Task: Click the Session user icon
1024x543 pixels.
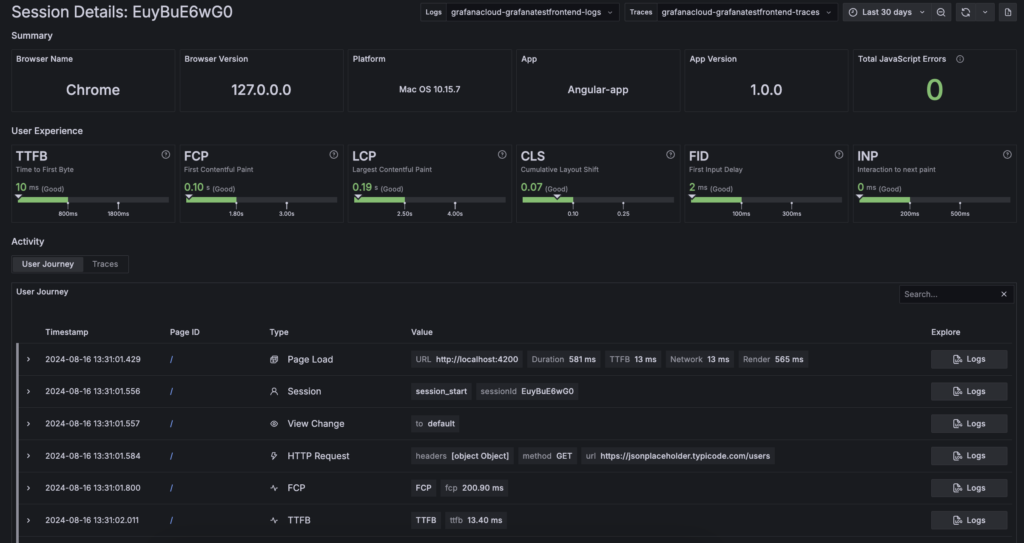Action: (274, 391)
